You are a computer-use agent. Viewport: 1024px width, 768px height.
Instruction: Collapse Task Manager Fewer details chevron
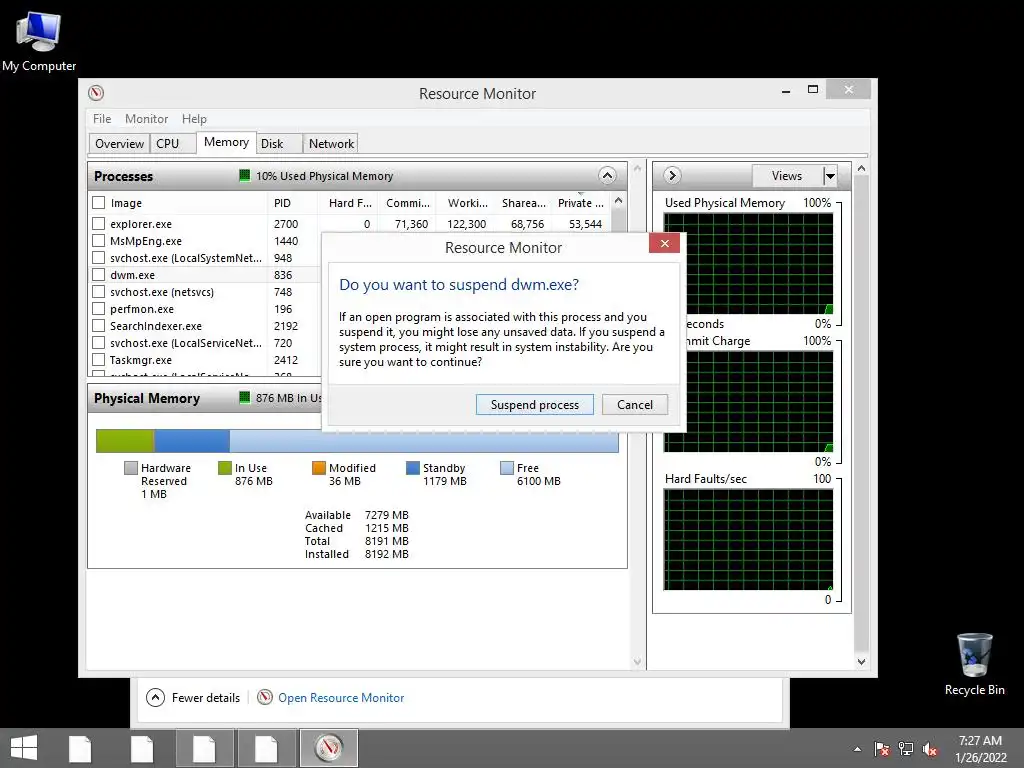tap(155, 697)
